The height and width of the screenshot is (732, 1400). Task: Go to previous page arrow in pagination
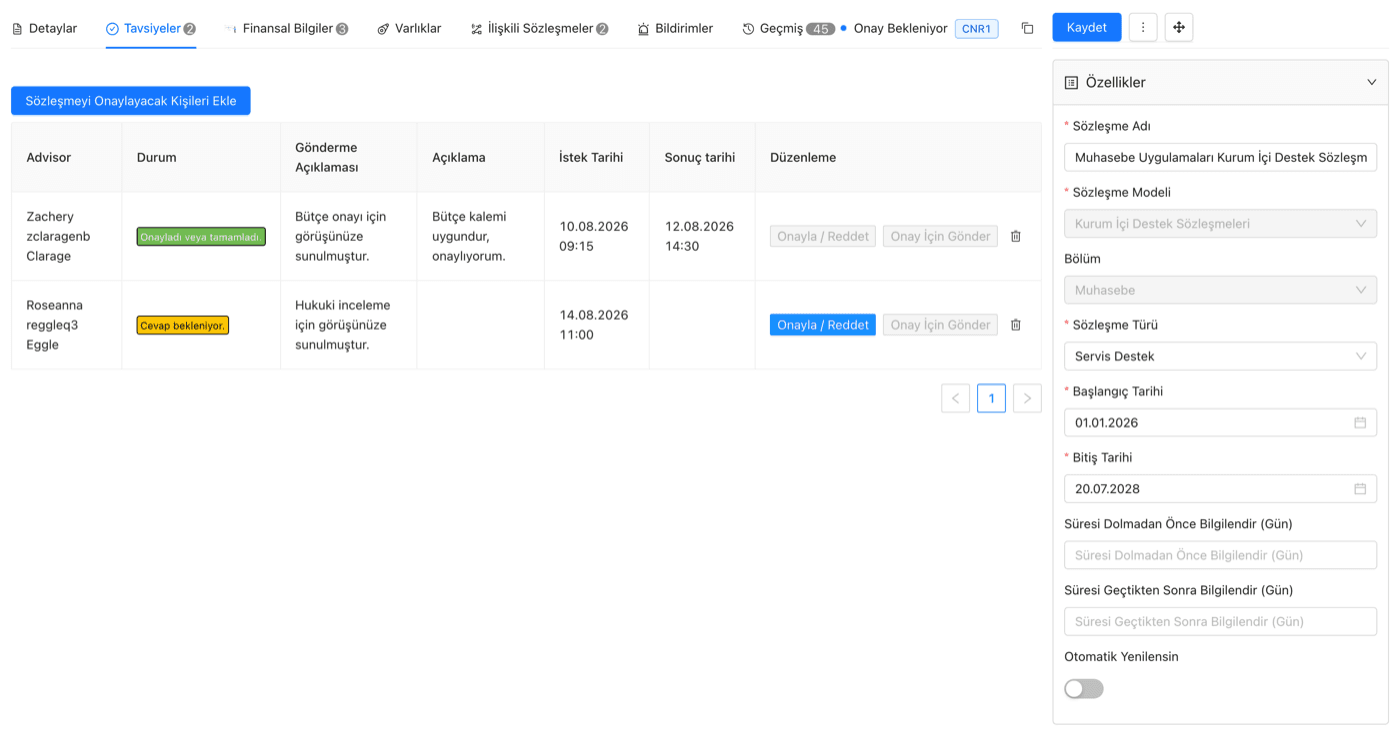955,398
